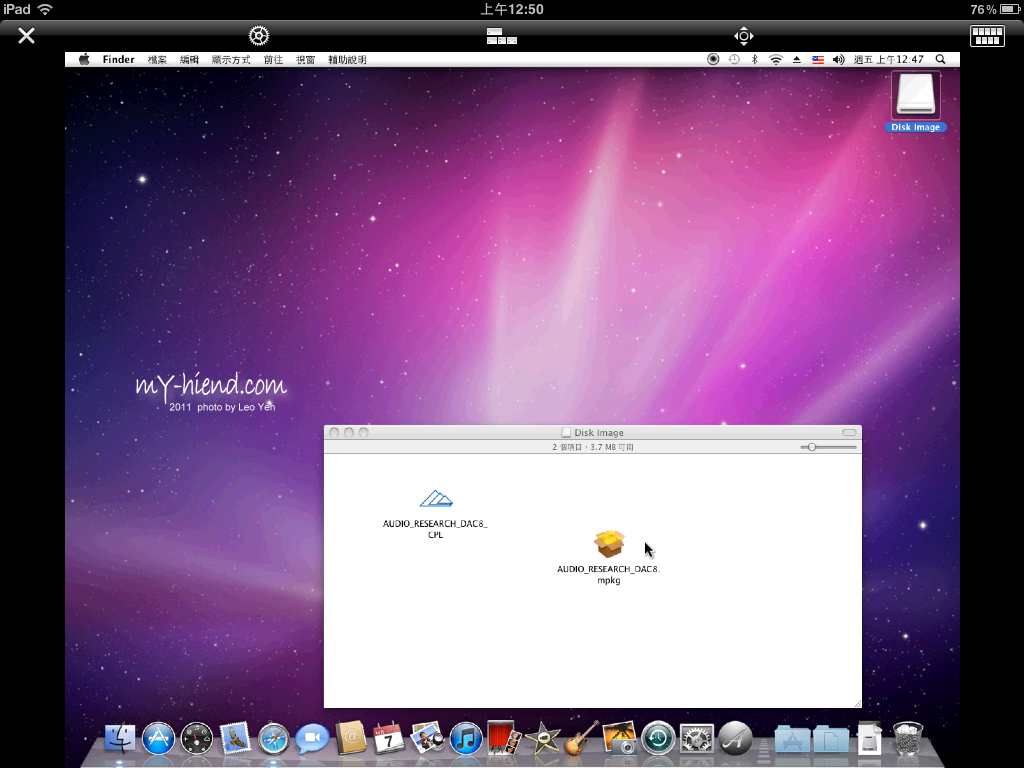This screenshot has height=768, width=1024.
Task: Launch Preview from the dock
Action: (427, 739)
